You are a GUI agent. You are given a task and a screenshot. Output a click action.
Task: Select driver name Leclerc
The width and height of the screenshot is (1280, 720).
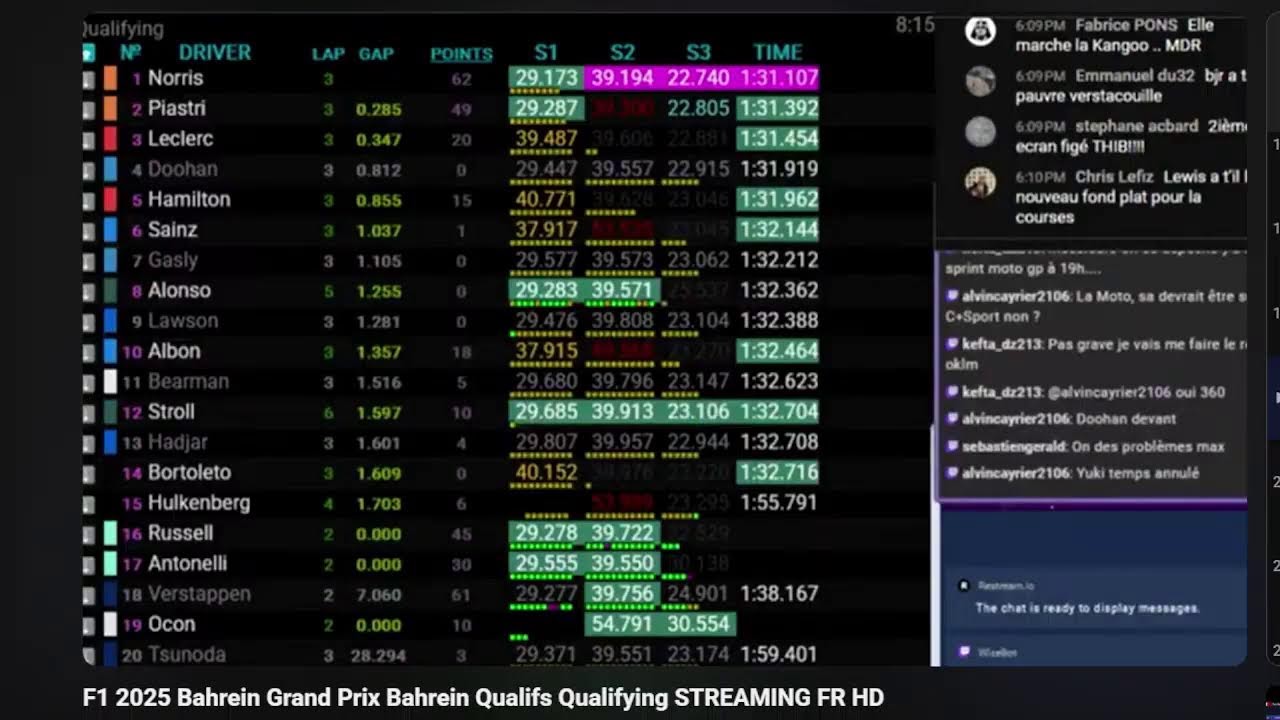coord(180,139)
